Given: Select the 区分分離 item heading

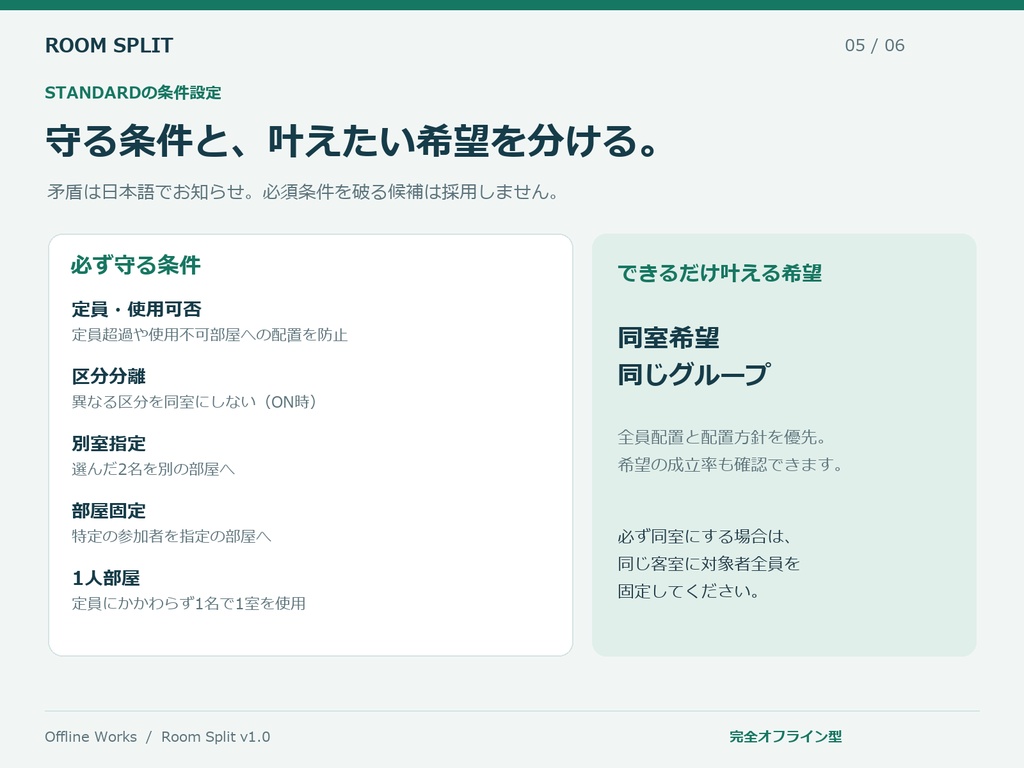Looking at the screenshot, I should click(x=108, y=376).
